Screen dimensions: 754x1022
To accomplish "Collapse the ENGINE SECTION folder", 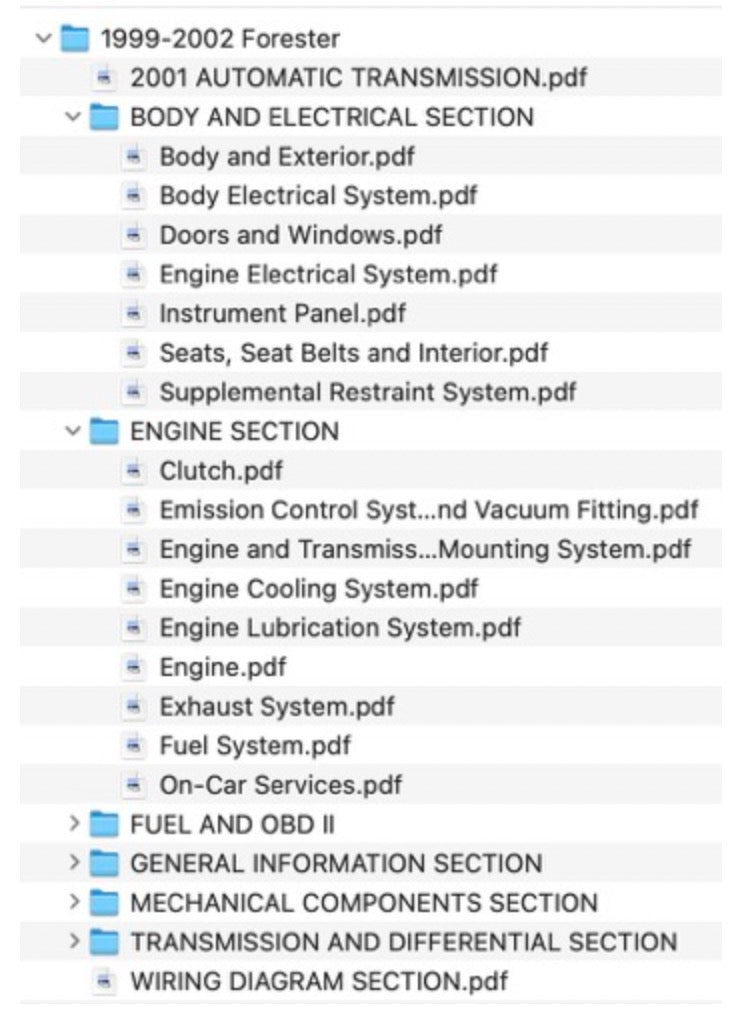I will click(74, 431).
